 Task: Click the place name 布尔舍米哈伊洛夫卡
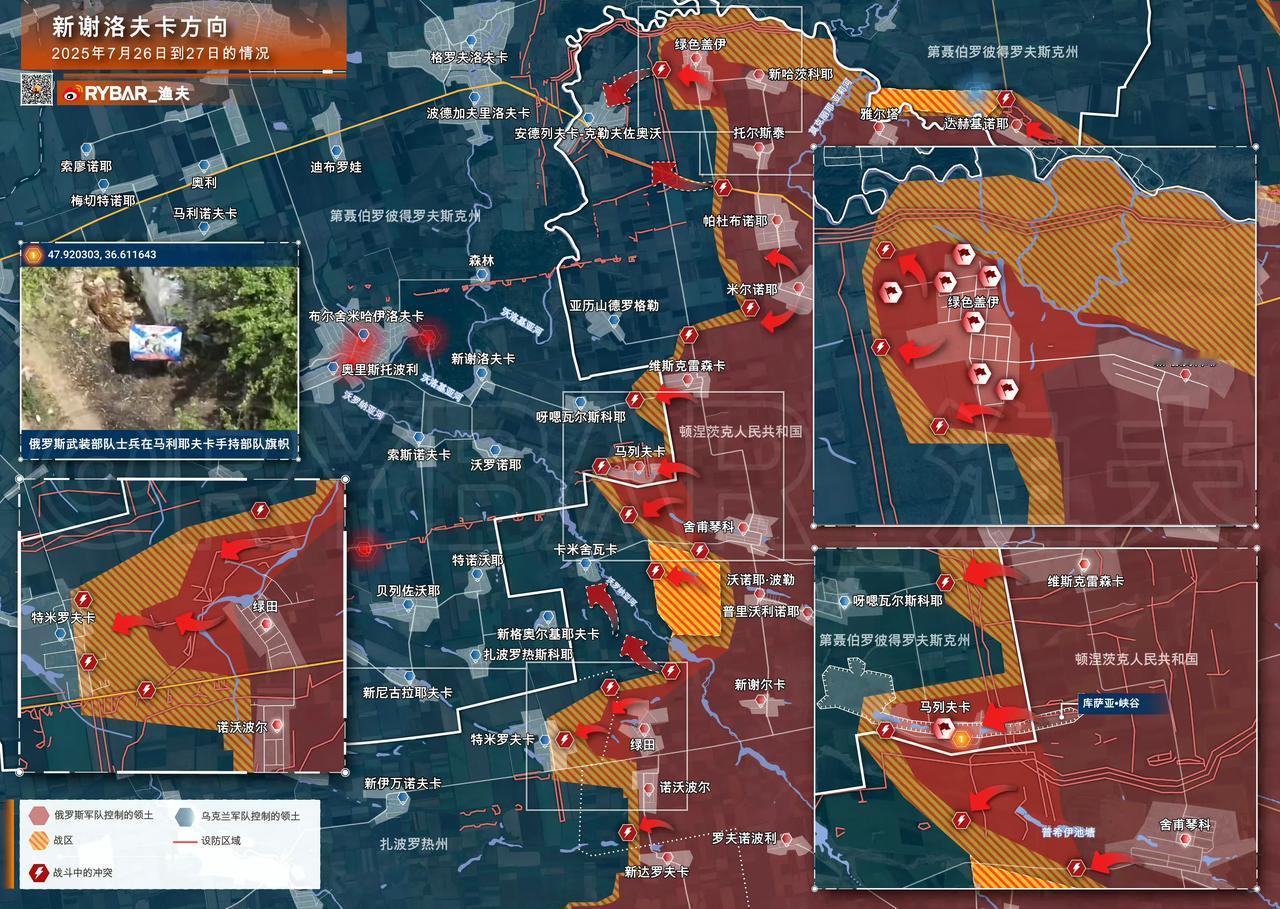[x=366, y=316]
